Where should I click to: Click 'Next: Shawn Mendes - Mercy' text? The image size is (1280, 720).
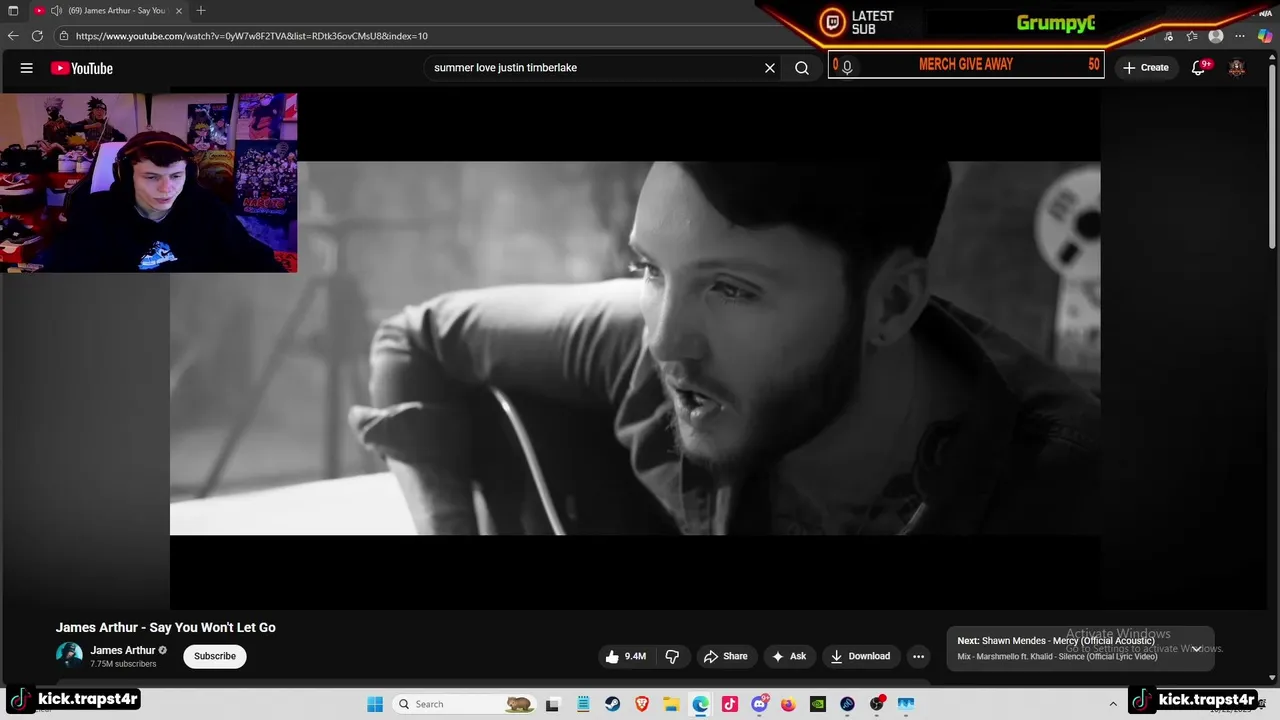click(1056, 641)
